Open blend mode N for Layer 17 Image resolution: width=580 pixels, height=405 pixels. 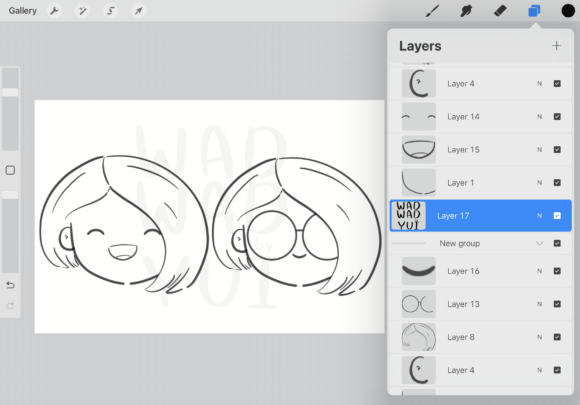click(x=539, y=216)
